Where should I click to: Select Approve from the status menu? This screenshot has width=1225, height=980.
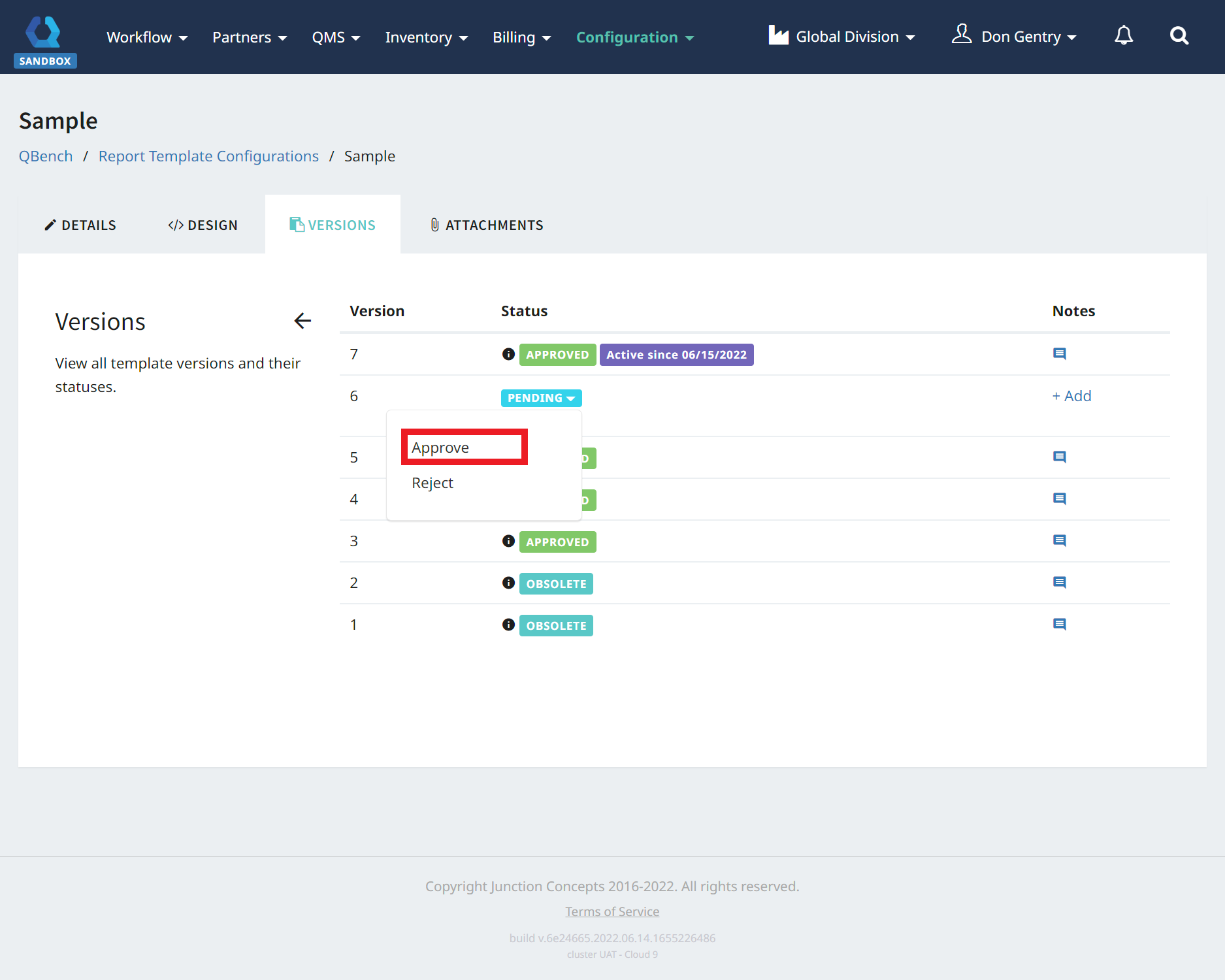point(440,448)
